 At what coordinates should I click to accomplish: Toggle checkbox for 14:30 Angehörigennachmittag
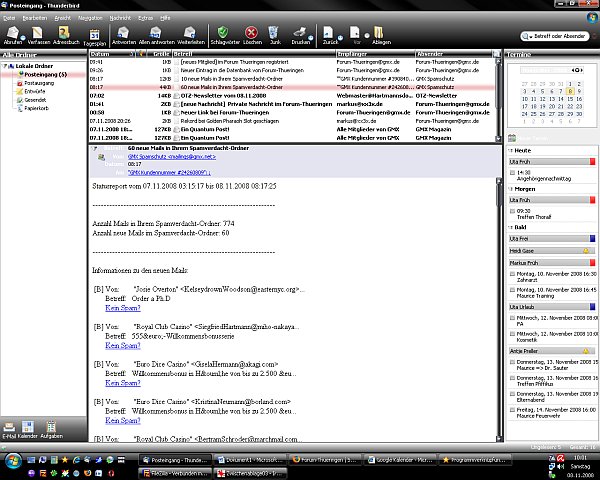[512, 173]
